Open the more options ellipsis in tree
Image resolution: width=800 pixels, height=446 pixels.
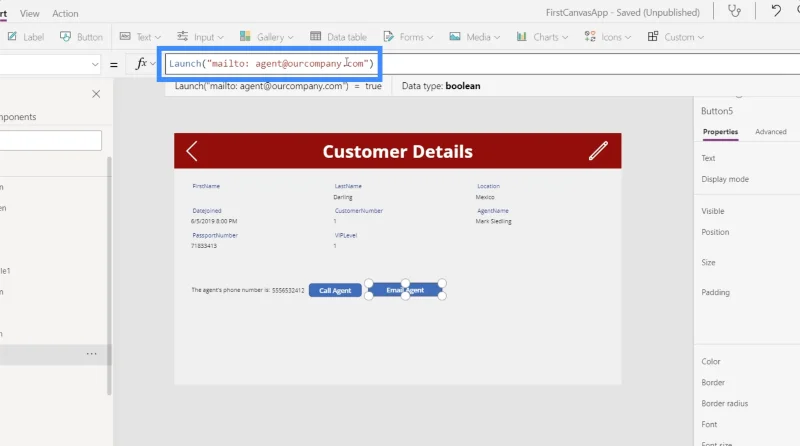pyautogui.click(x=91, y=354)
